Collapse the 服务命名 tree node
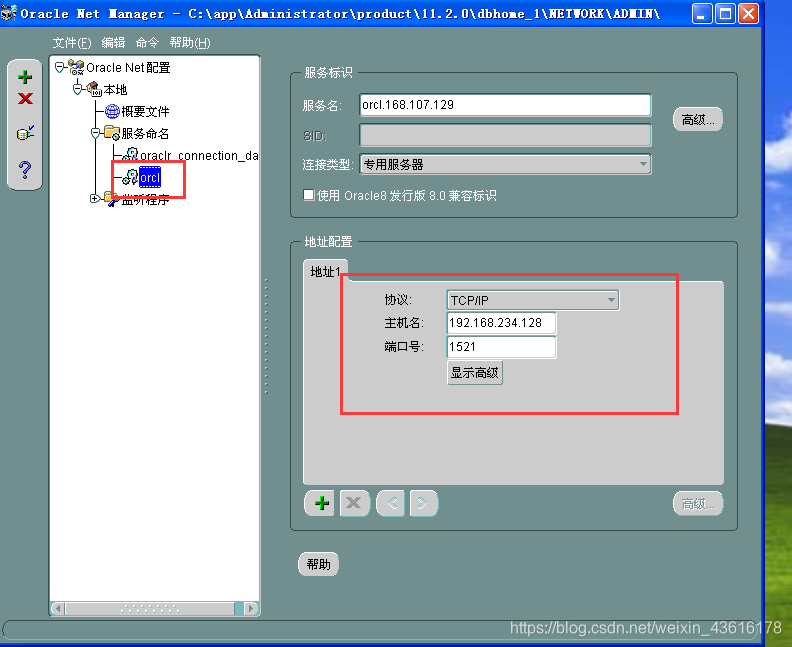Screen dimensions: 792x647 coord(95,133)
